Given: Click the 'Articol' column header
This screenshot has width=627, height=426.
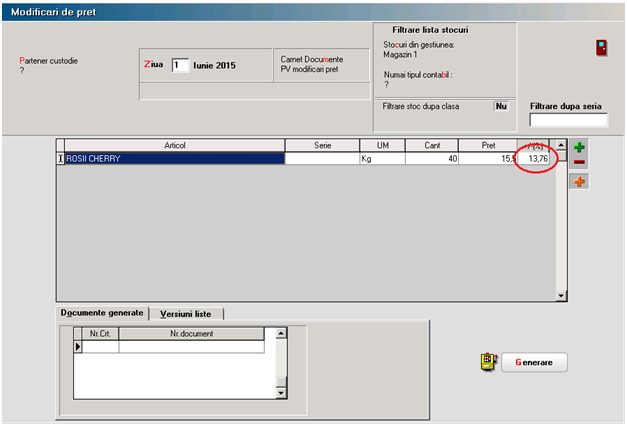Looking at the screenshot, I should (x=174, y=145).
